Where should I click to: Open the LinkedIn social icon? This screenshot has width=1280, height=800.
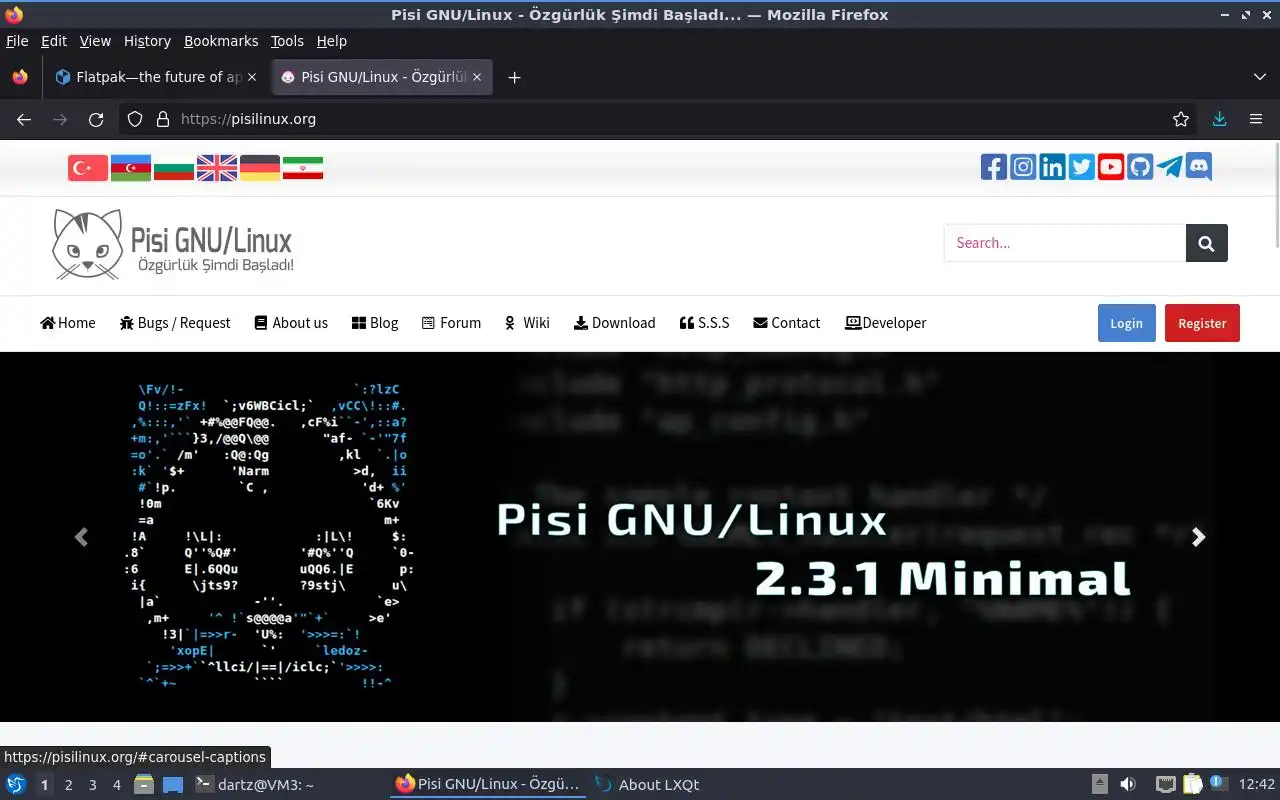1052,167
